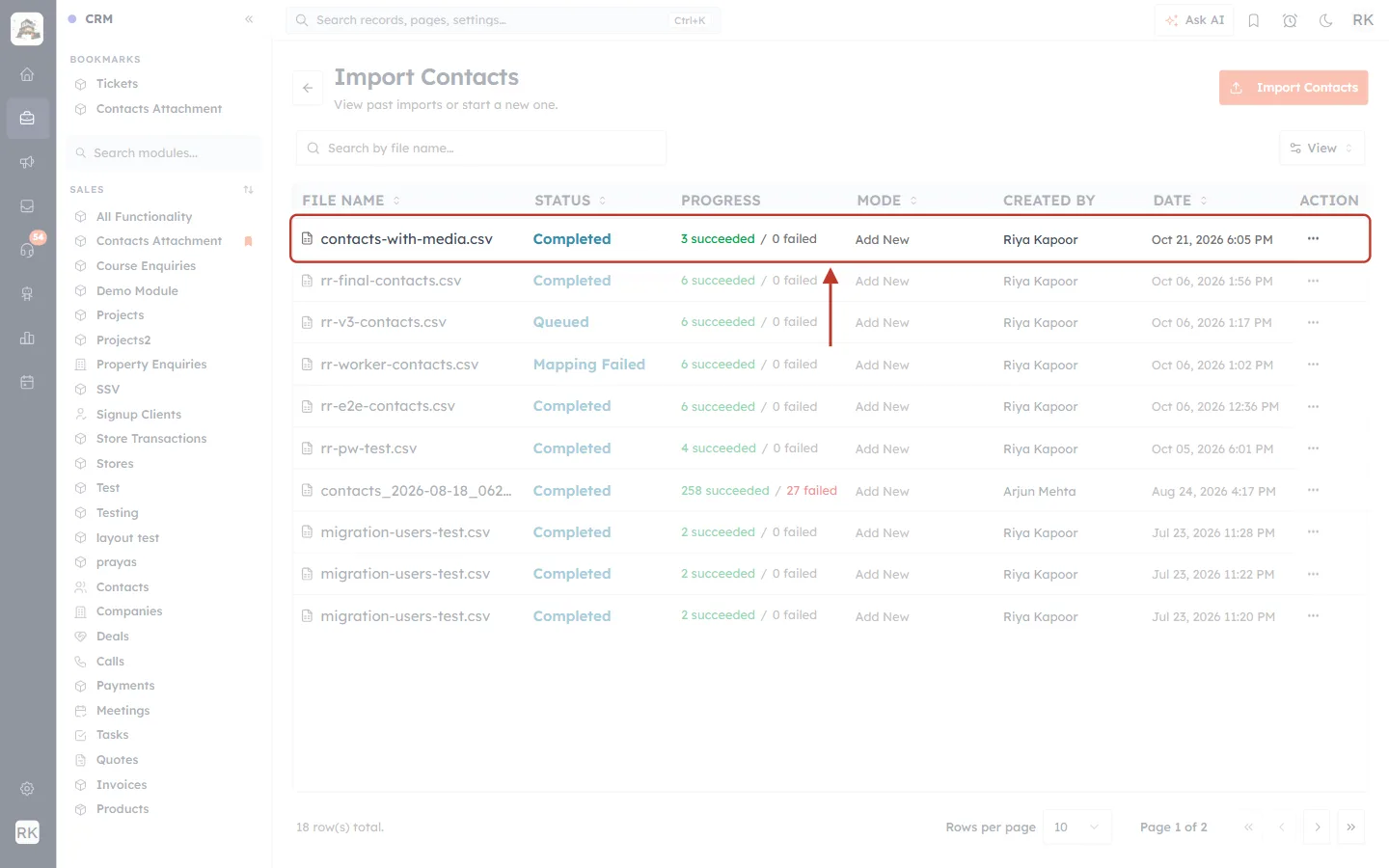Remove the Contacts Attachment bookmark flag
The image size is (1389, 868).
248,241
